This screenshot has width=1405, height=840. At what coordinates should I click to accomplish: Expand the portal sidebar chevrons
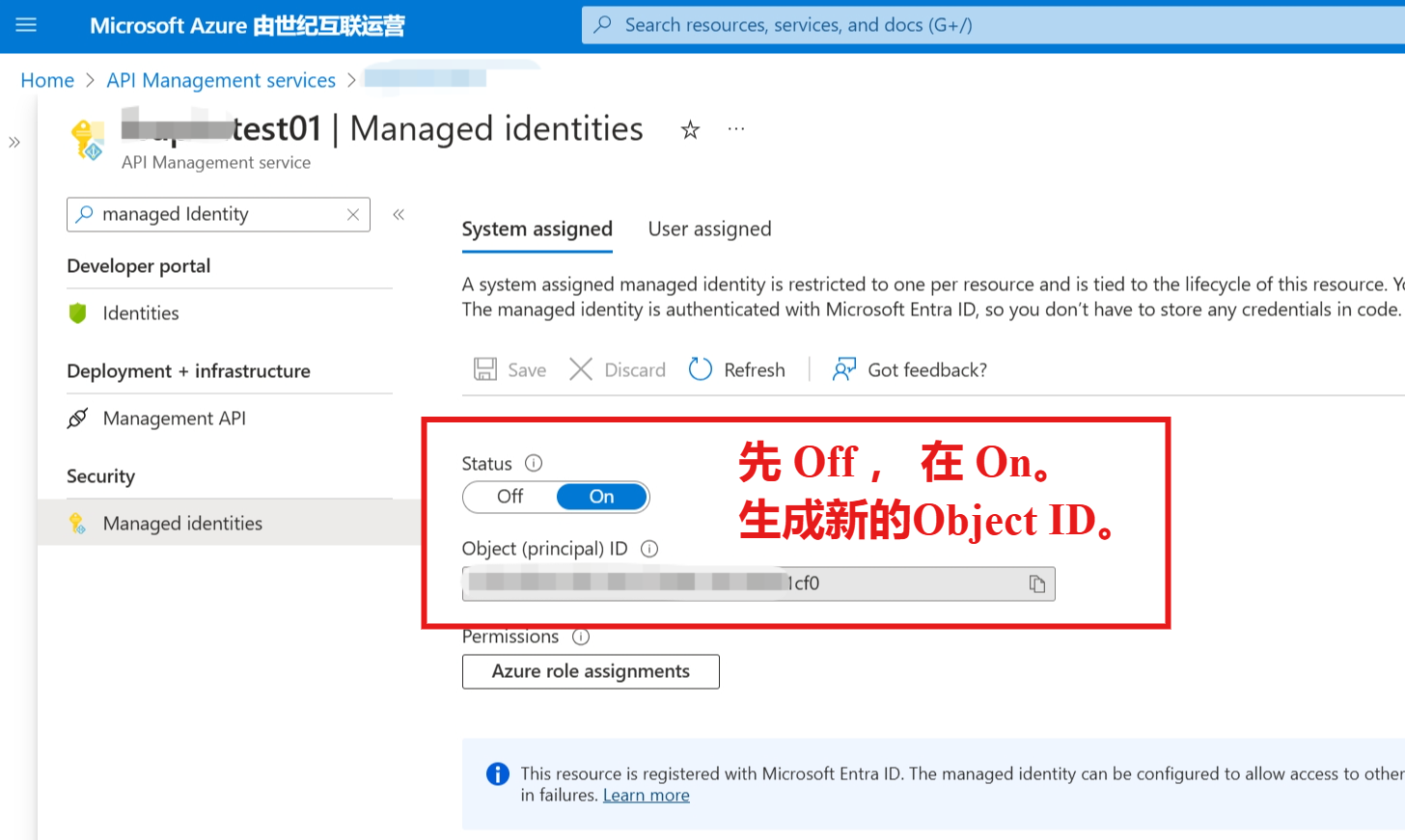coord(14,143)
